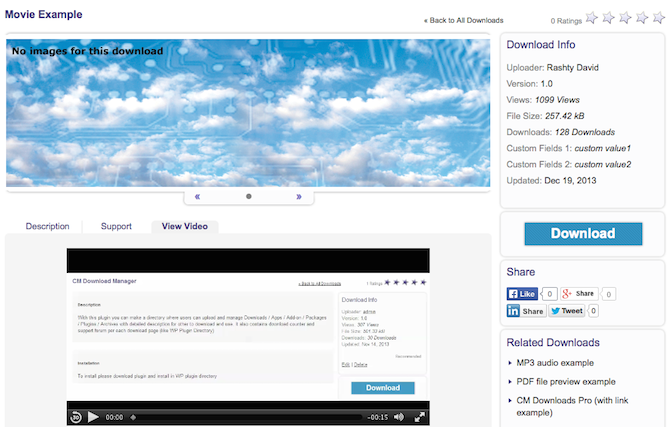Click the blue Download button
The height and width of the screenshot is (427, 670).
point(583,233)
